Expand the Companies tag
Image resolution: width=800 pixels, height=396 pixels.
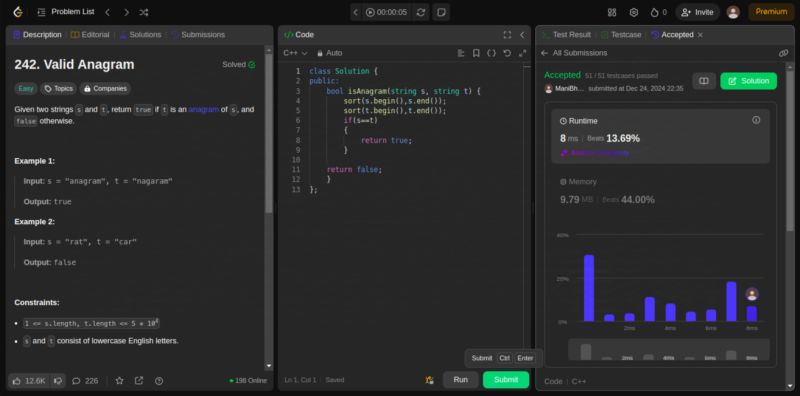click(105, 88)
